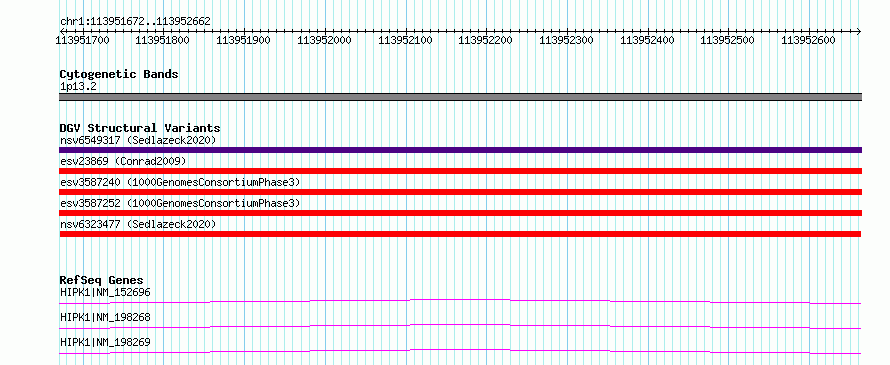Click ruler position 113952200

(486, 40)
